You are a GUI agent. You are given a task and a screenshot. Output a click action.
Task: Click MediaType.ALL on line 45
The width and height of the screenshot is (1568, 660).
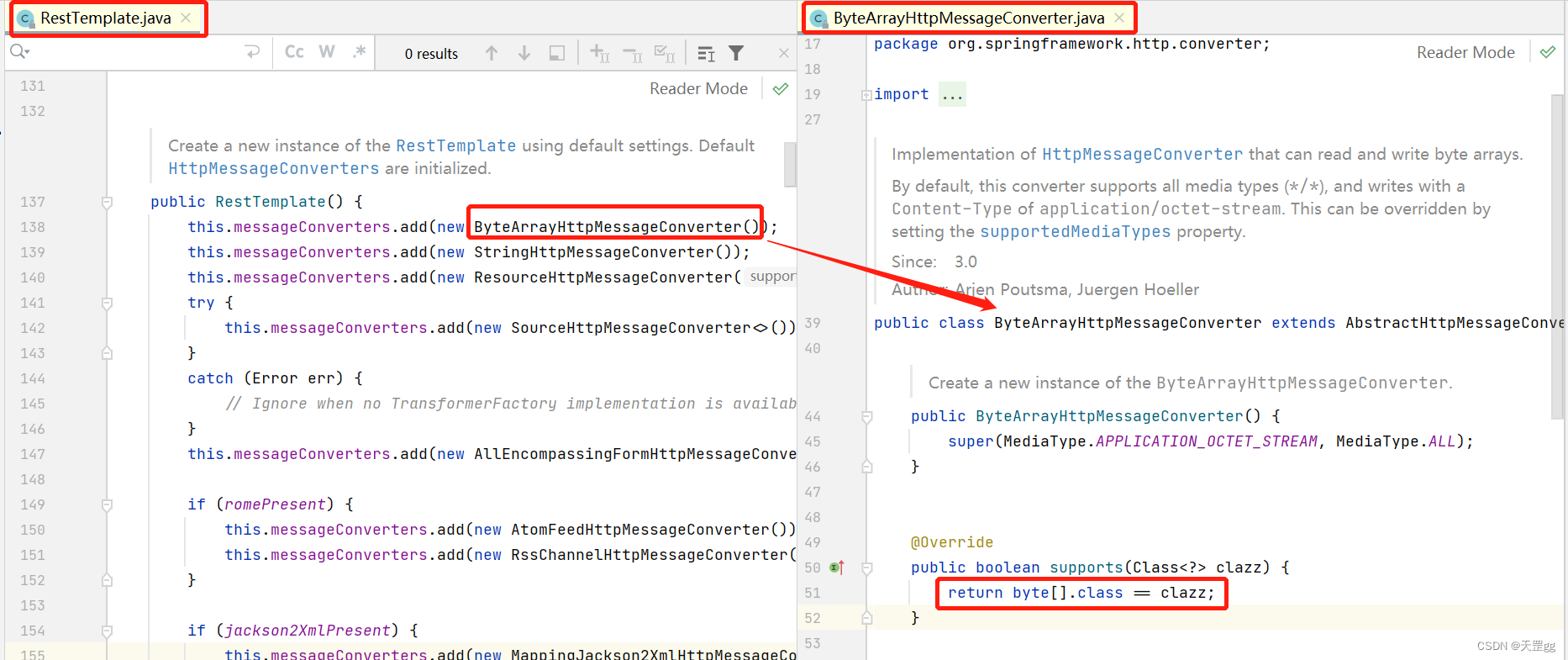[x=1395, y=441]
